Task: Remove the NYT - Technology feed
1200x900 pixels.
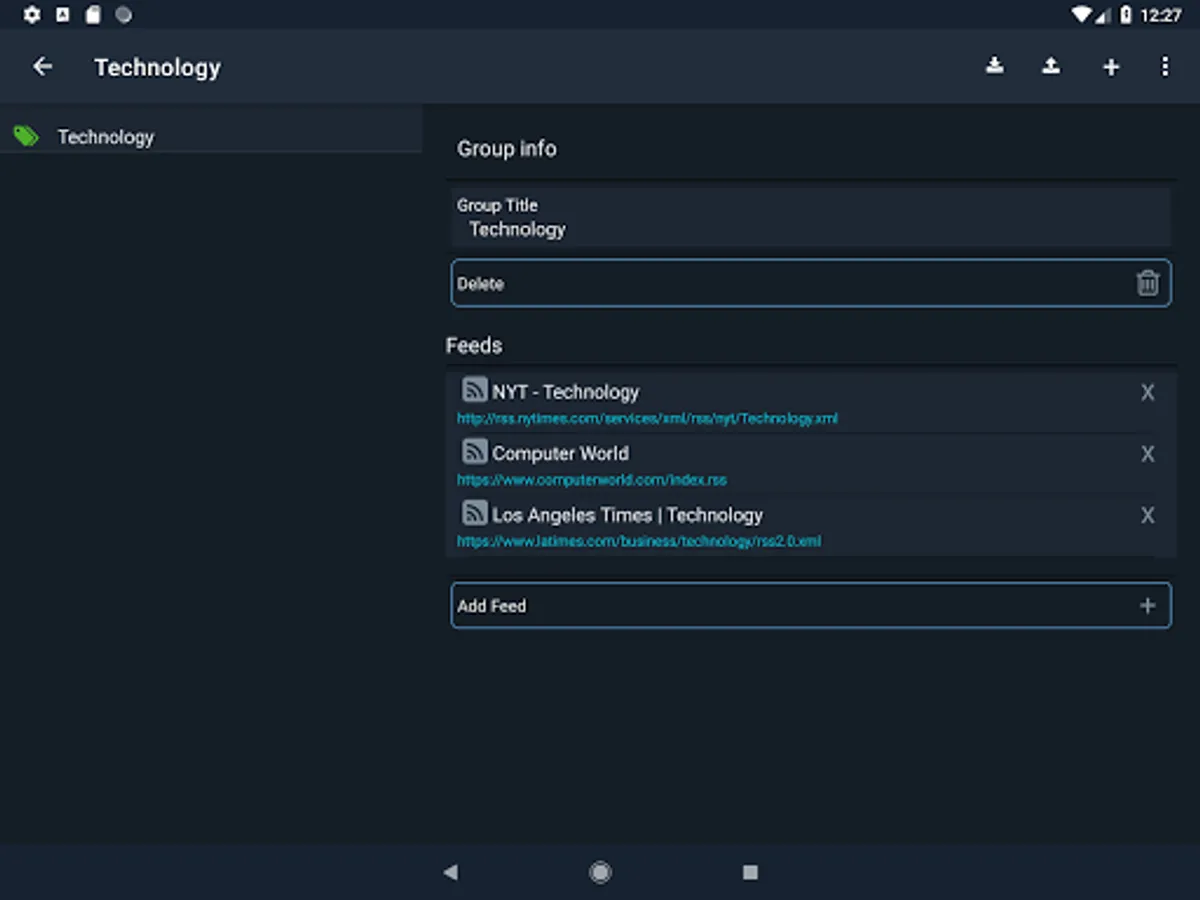Action: 1148,393
